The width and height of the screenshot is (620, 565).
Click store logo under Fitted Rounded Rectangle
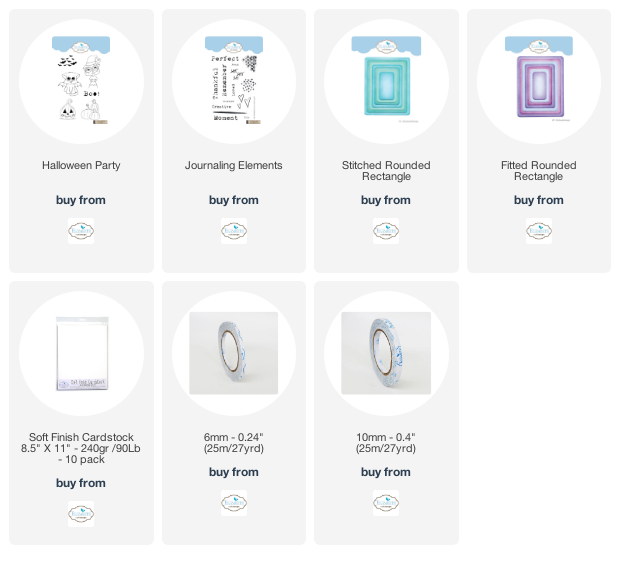[539, 231]
